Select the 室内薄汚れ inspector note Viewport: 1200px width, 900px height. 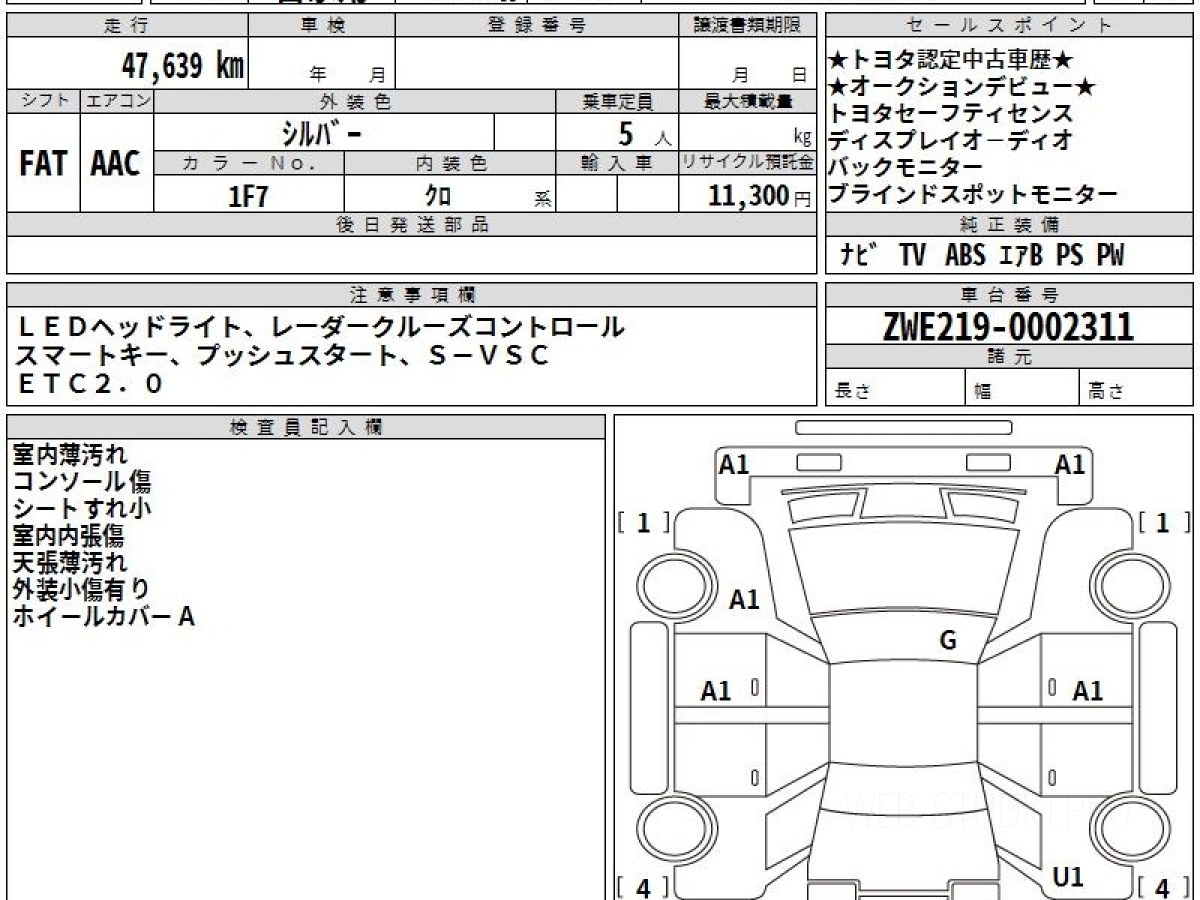pyautogui.click(x=70, y=456)
